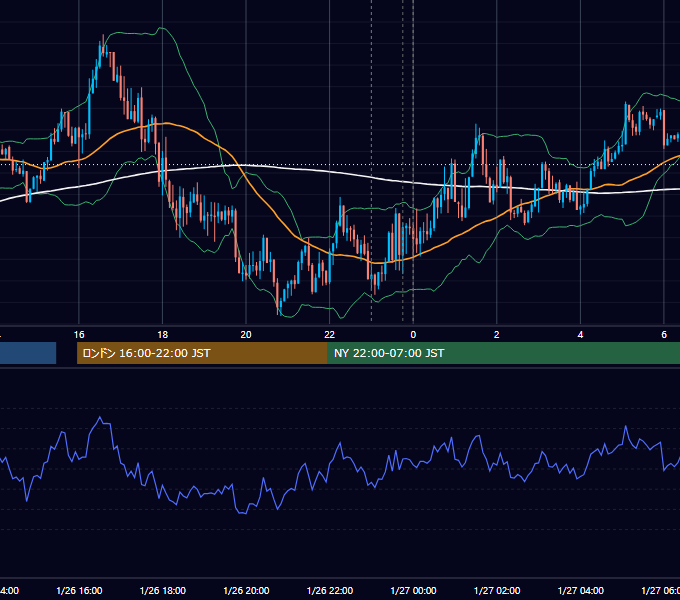Click the "16" hour label on price chart axis

[79, 335]
